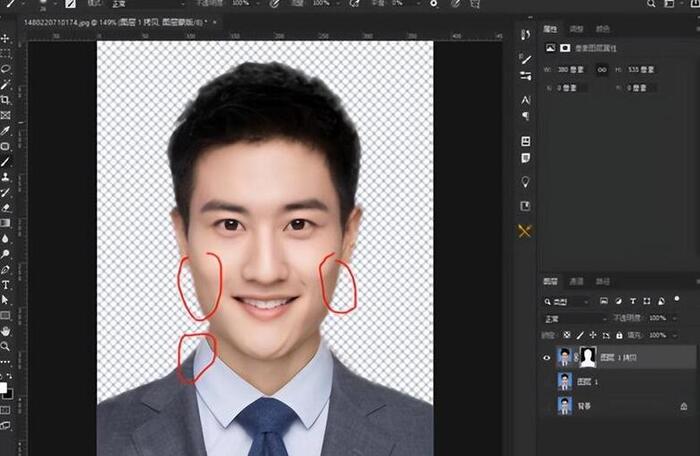Select the vector mask icon in Properties

[x=565, y=48]
